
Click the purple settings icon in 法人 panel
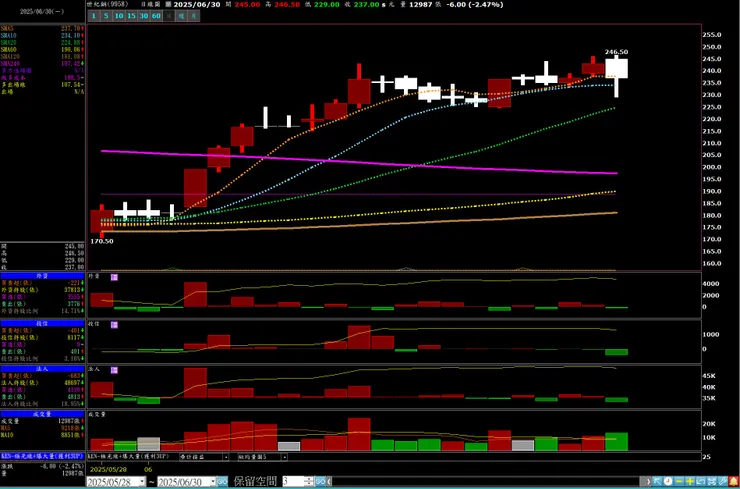[x=114, y=371]
